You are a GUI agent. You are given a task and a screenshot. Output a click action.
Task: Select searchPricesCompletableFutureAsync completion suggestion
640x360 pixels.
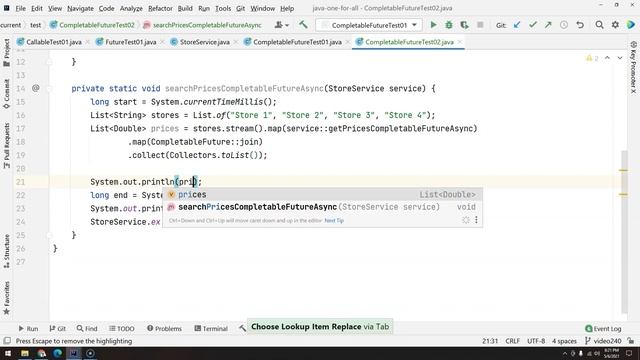[322, 207]
